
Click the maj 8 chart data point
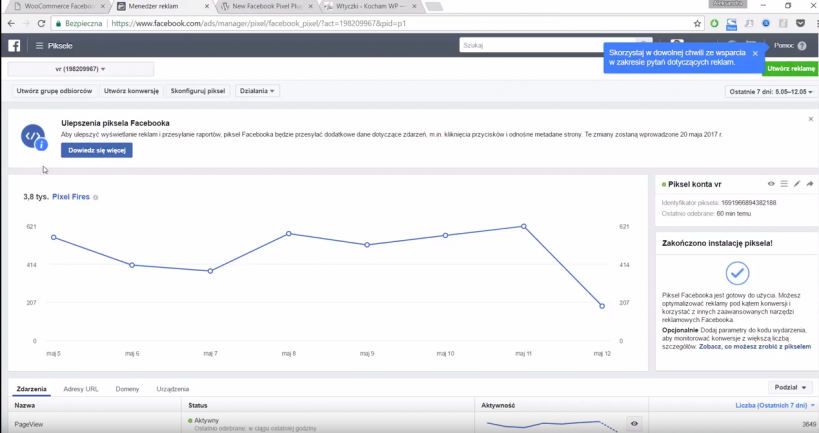click(x=289, y=233)
